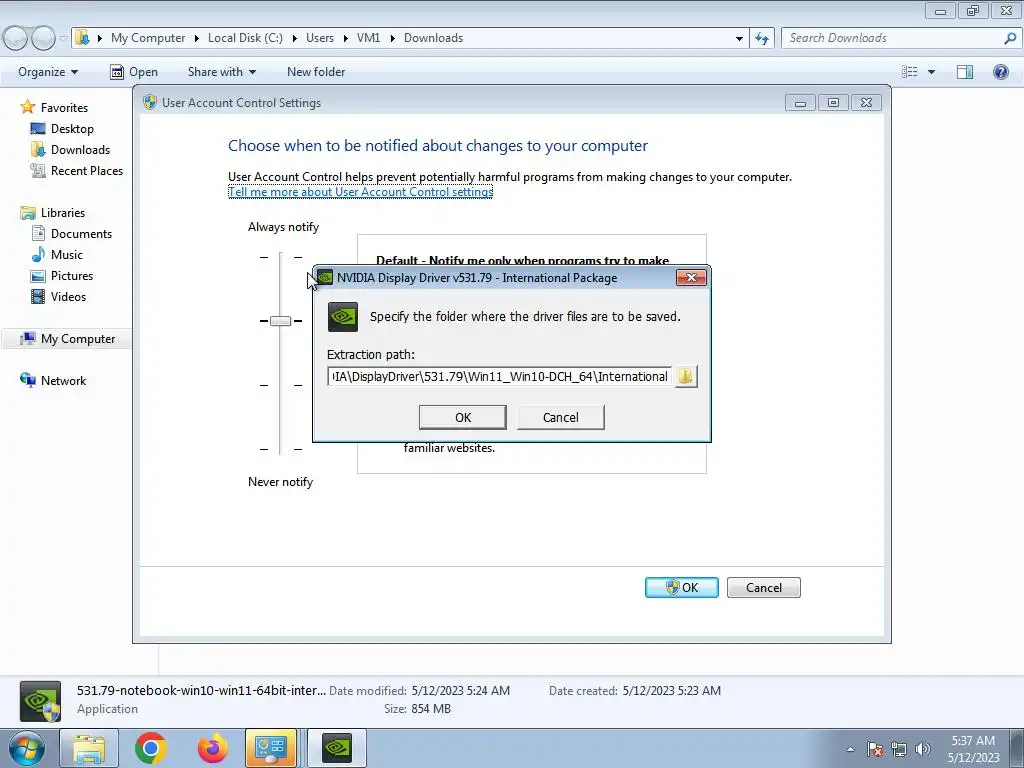The image size is (1024, 768).
Task: Click OK in User Account Control Settings
Action: (682, 587)
